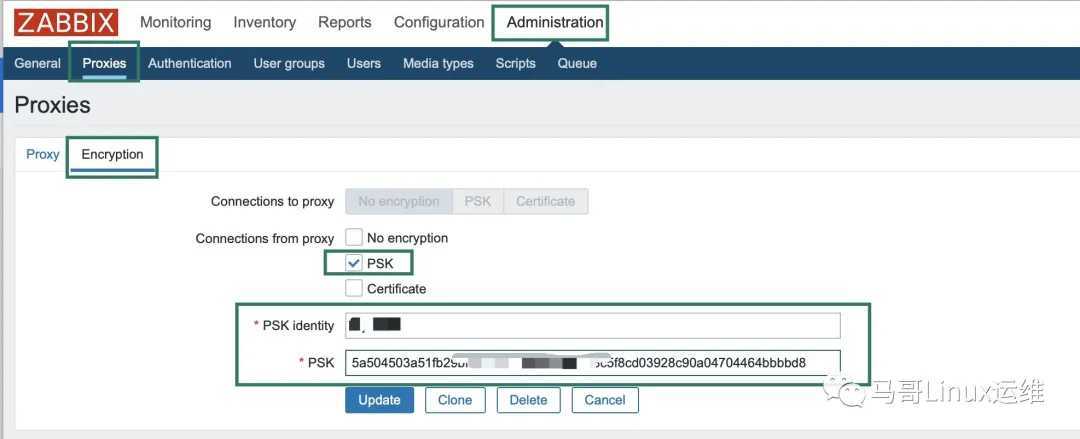Image resolution: width=1080 pixels, height=439 pixels.
Task: Click the Delete button
Action: (528, 400)
